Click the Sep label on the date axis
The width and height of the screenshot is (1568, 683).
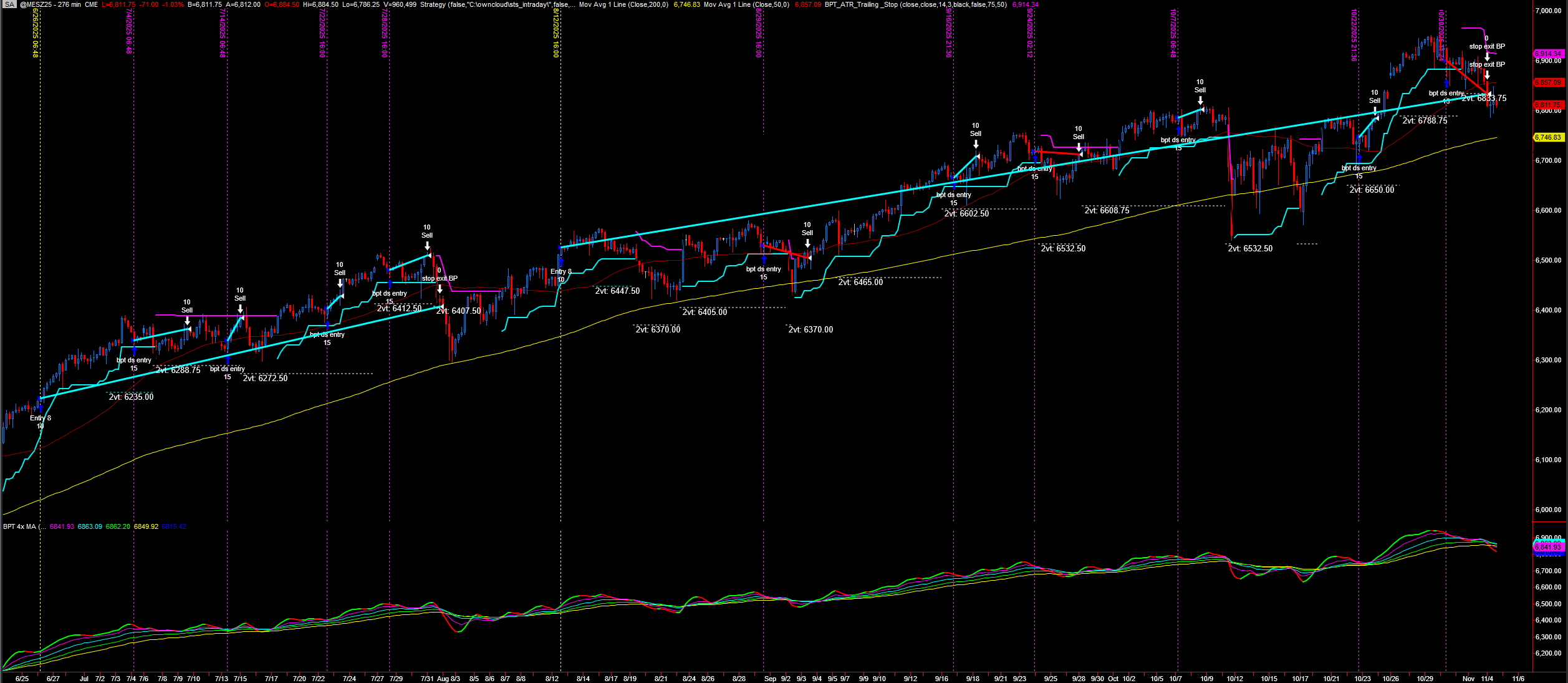tap(770, 679)
